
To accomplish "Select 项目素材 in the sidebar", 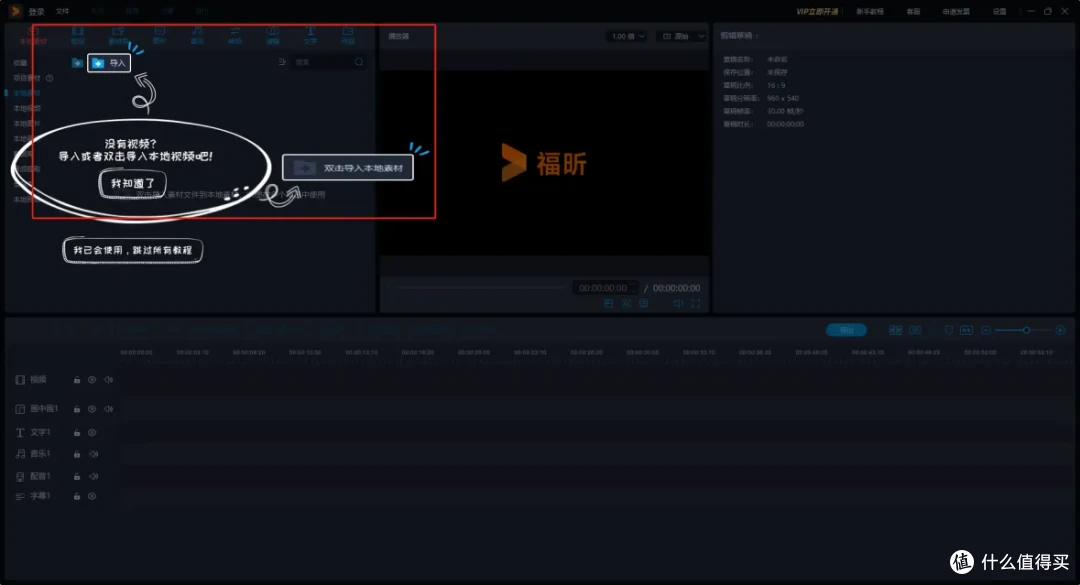I will (x=27, y=78).
